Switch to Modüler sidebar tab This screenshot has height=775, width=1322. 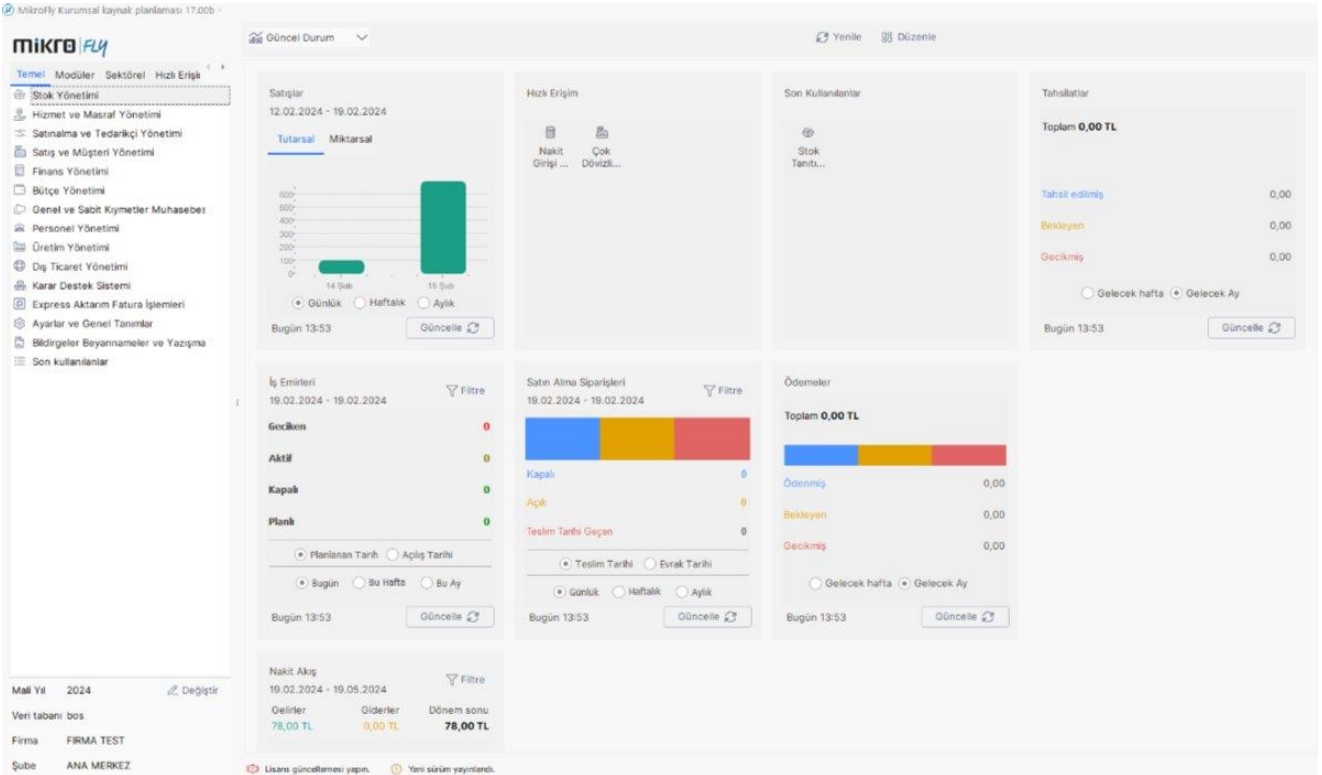coord(75,75)
